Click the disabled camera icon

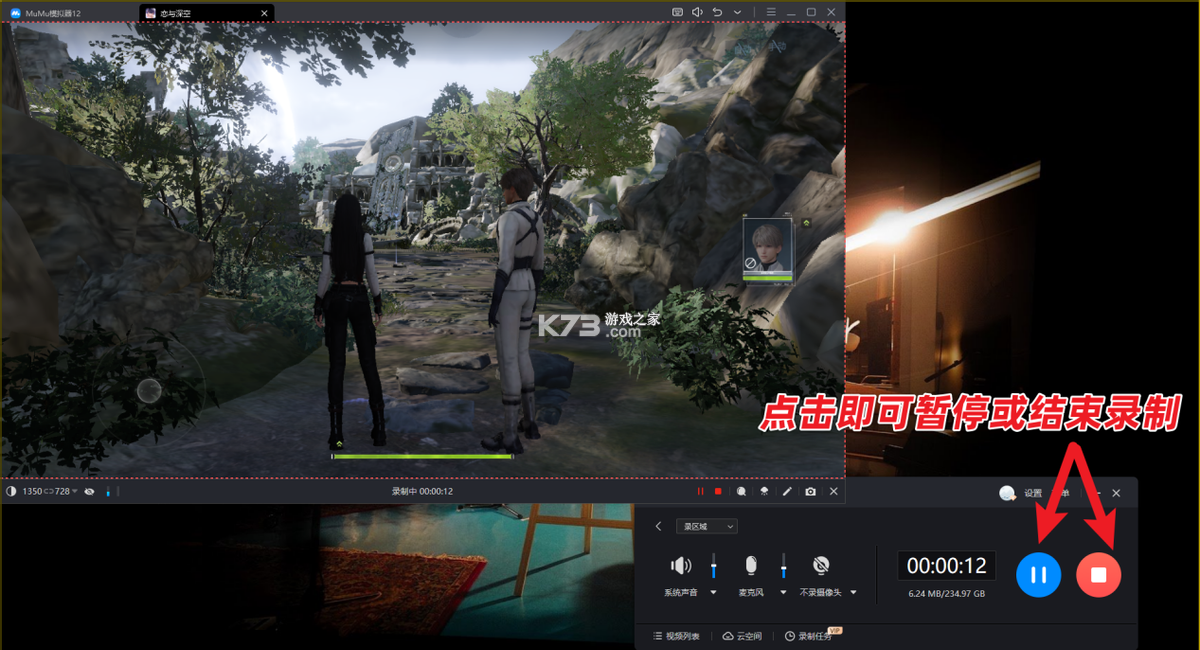point(821,566)
